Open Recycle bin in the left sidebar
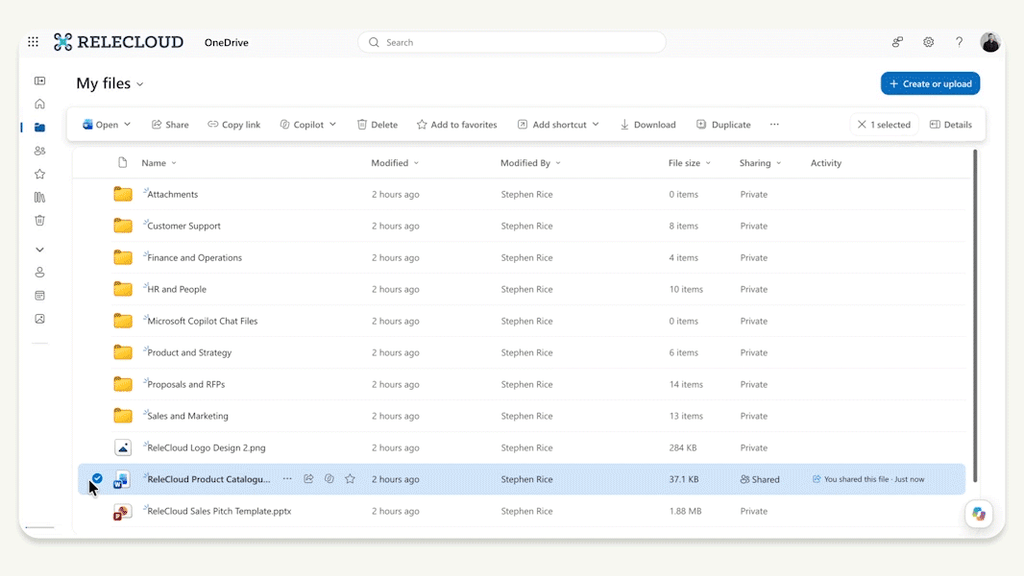 [x=40, y=221]
